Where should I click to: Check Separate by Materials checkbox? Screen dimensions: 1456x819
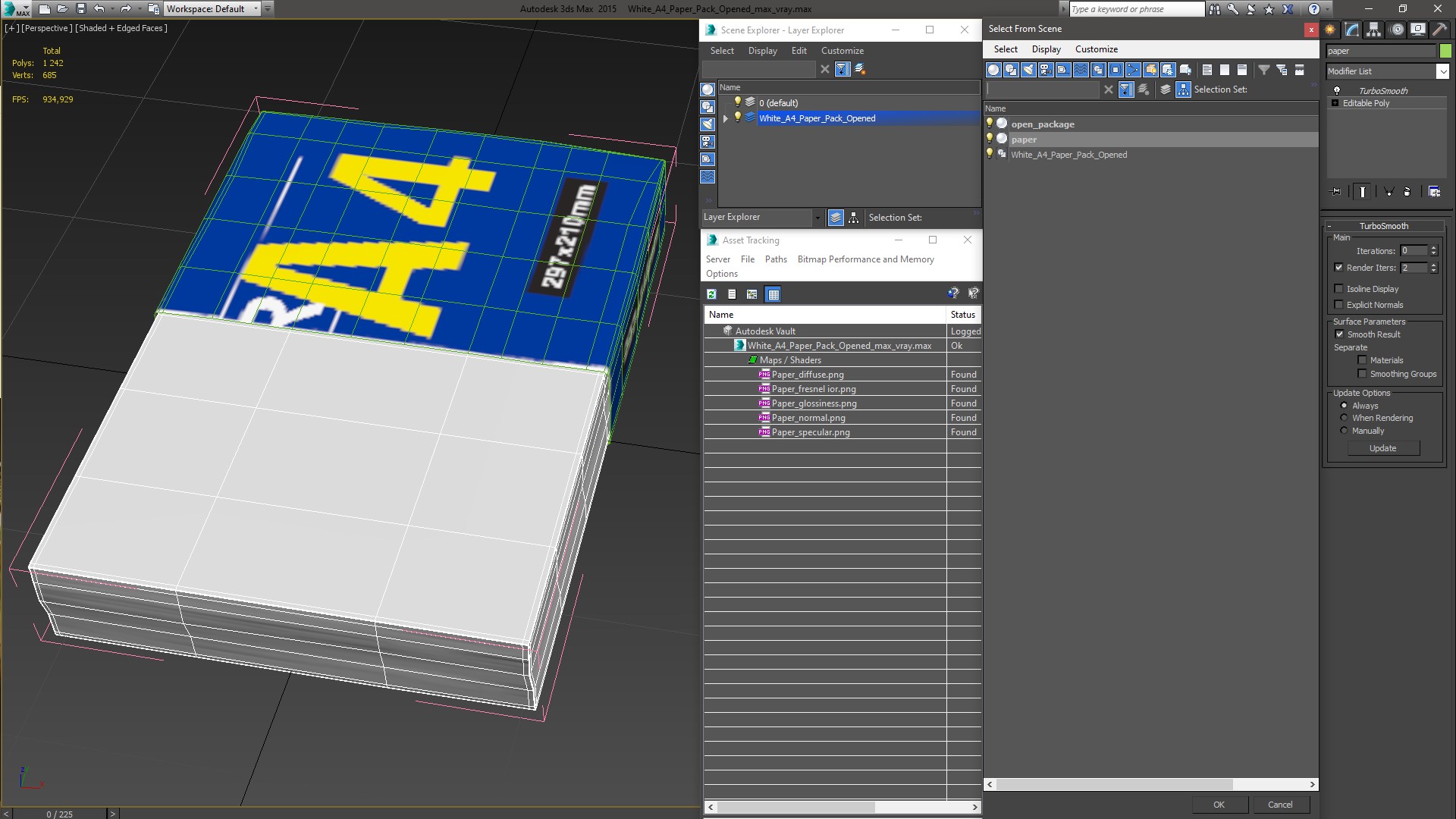(1362, 360)
